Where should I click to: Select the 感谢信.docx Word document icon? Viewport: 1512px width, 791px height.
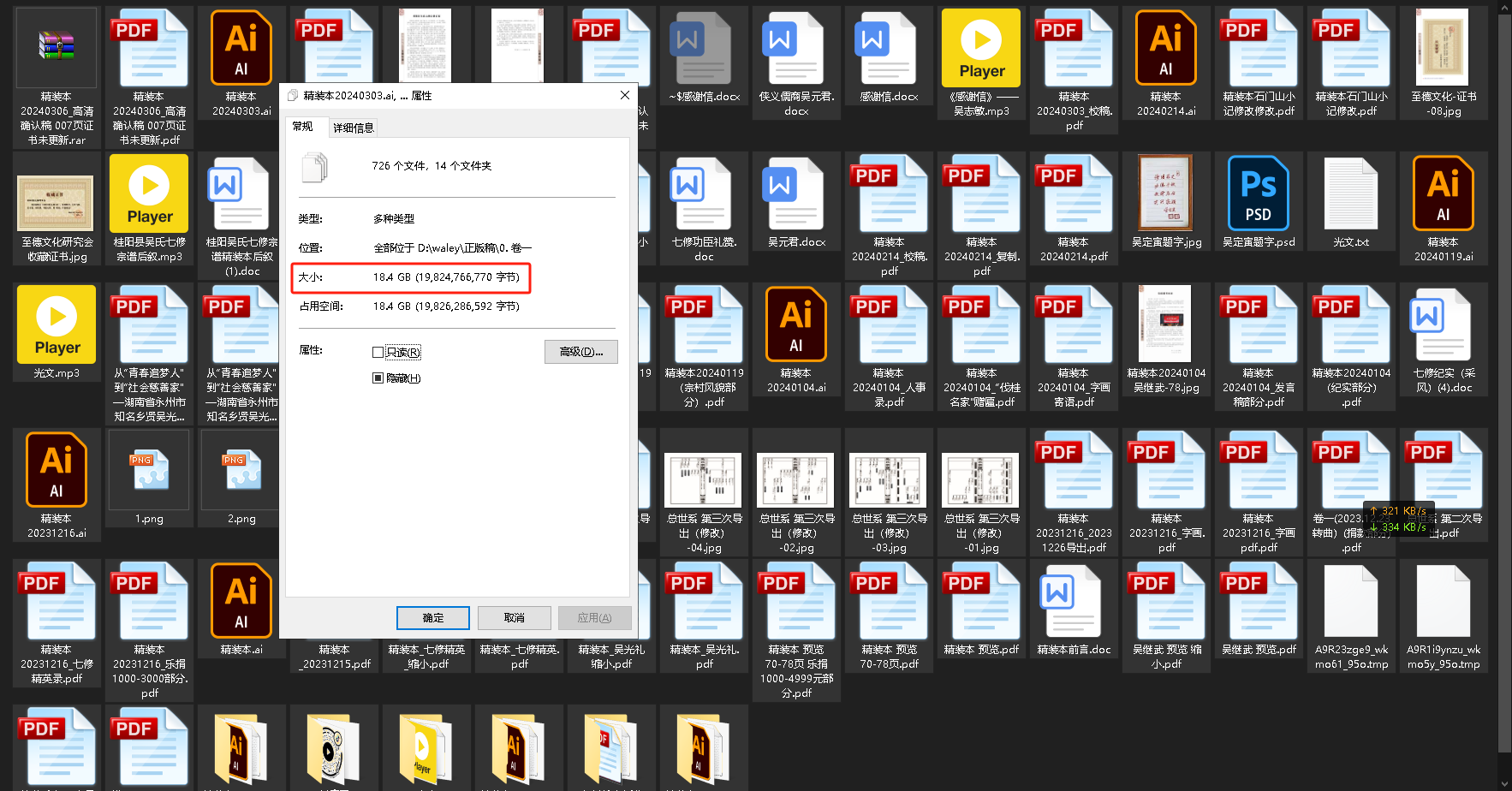coord(888,48)
